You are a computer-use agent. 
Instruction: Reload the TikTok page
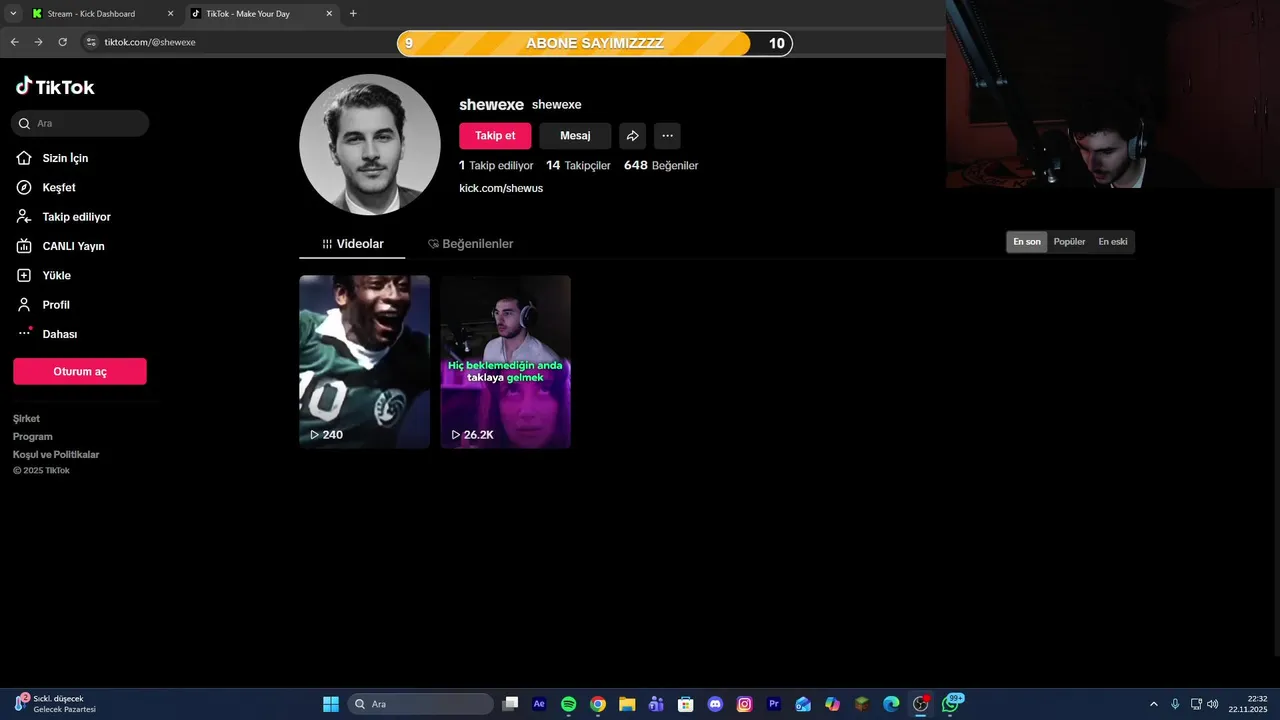62,42
